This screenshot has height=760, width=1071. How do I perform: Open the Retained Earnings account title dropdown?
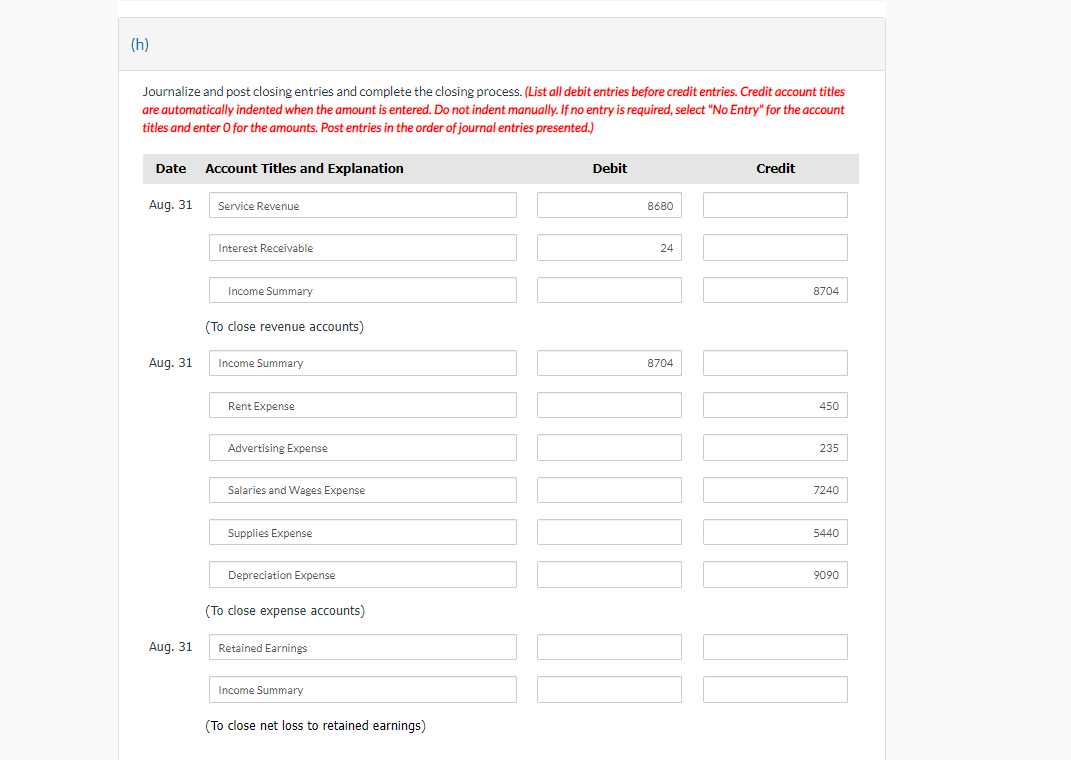[x=362, y=647]
